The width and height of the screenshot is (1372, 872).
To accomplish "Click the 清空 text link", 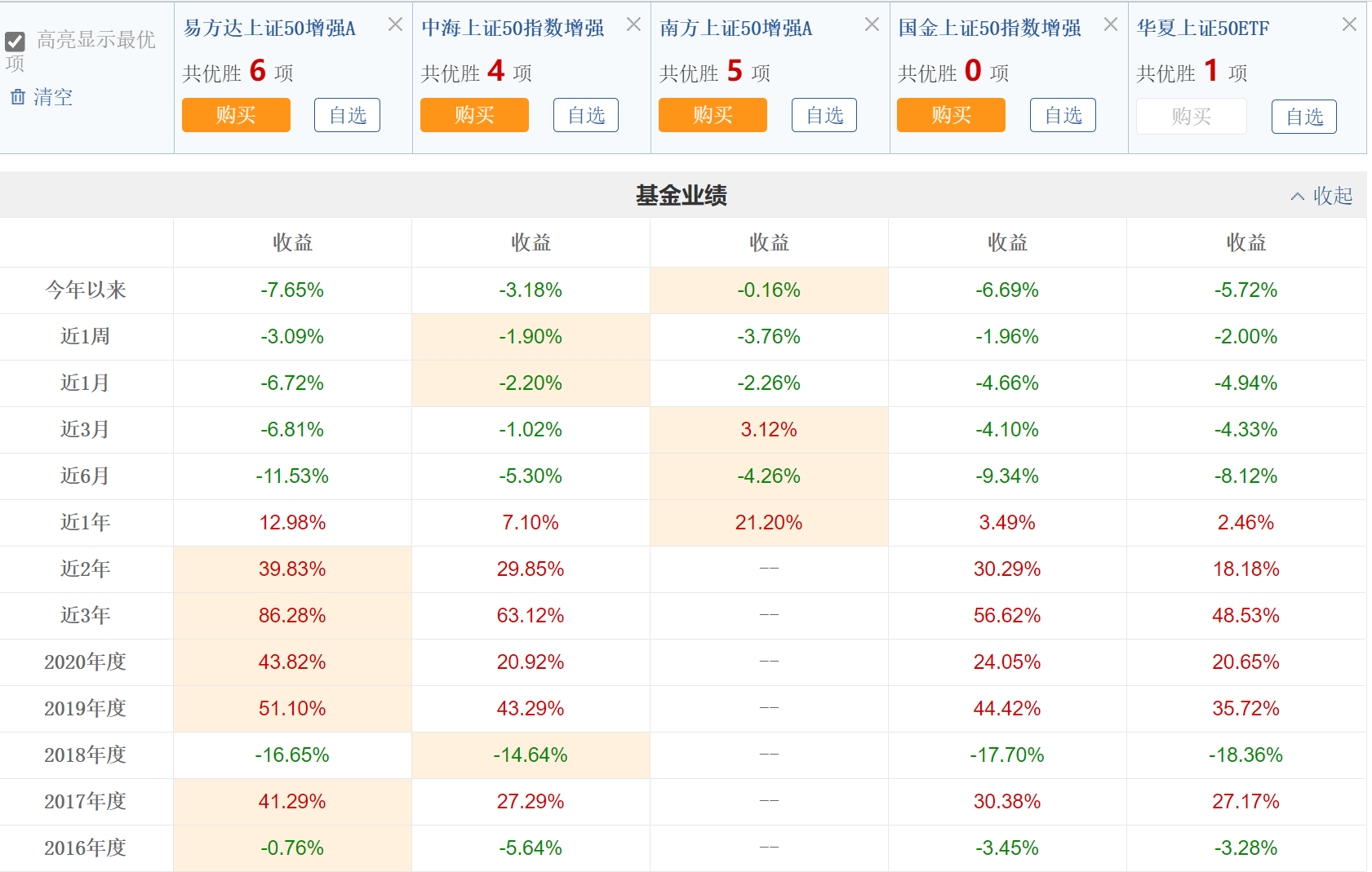I will tap(53, 97).
